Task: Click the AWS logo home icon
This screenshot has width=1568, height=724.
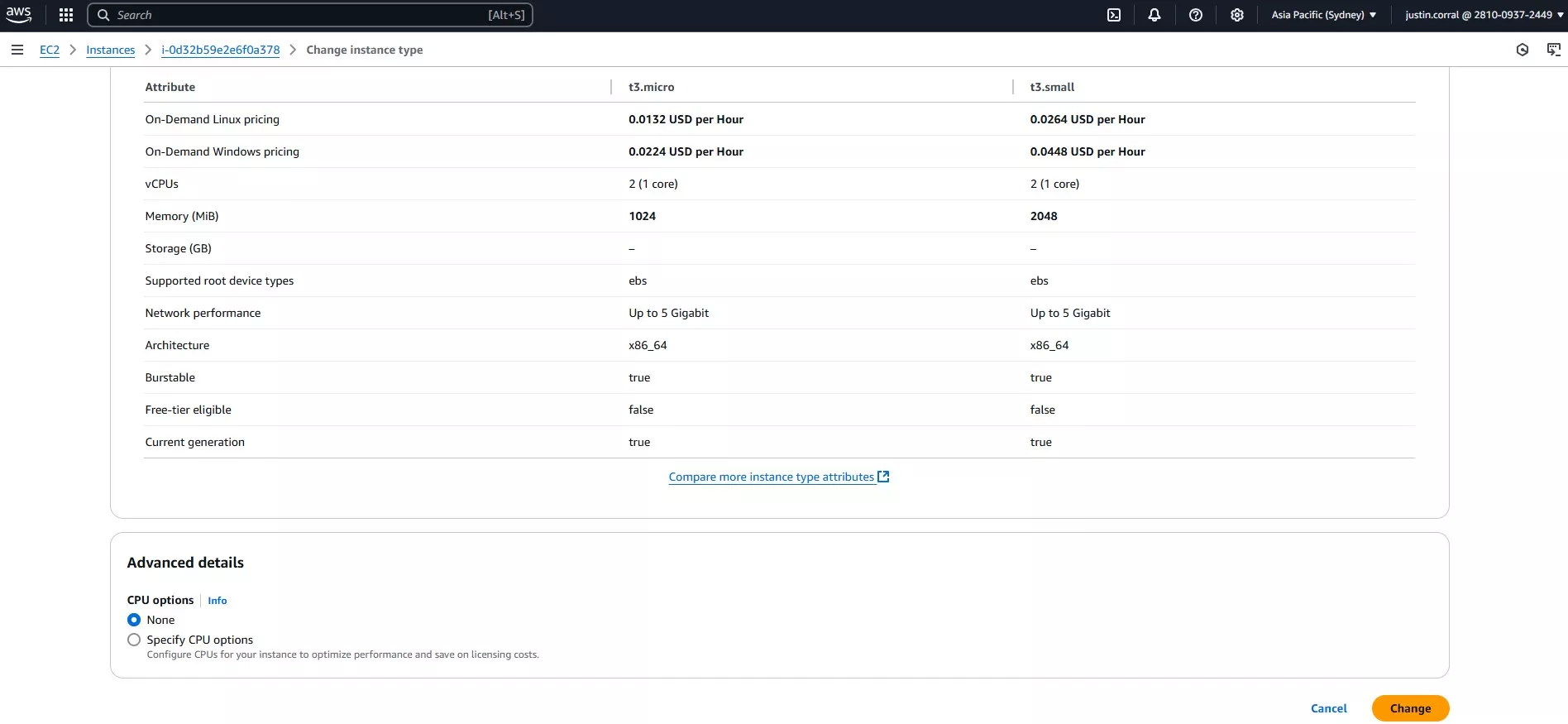Action: click(19, 15)
